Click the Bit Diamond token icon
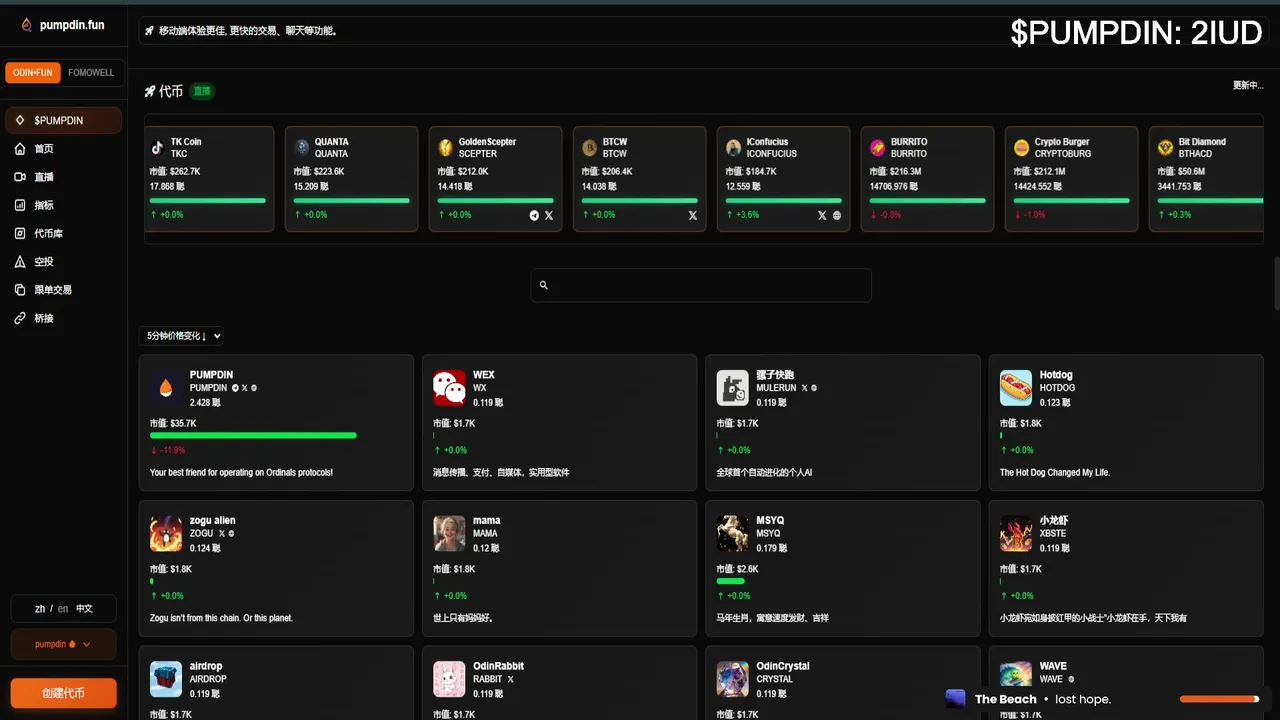This screenshot has height=720, width=1280. point(1165,147)
